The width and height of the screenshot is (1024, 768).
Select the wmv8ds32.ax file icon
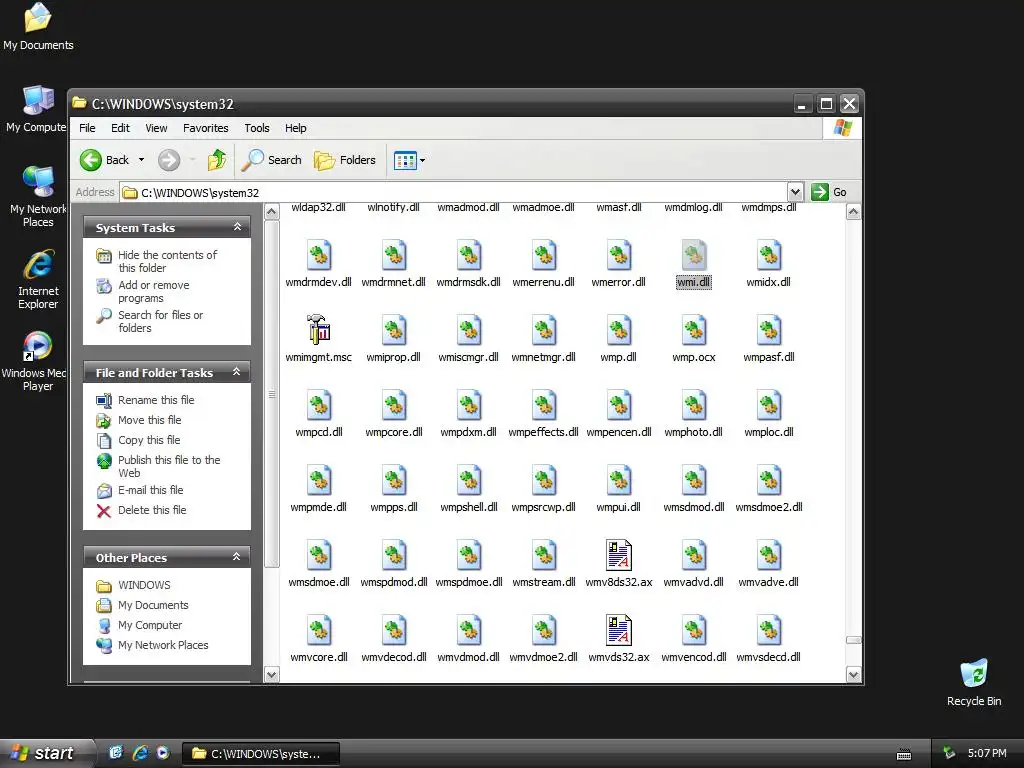pos(618,554)
